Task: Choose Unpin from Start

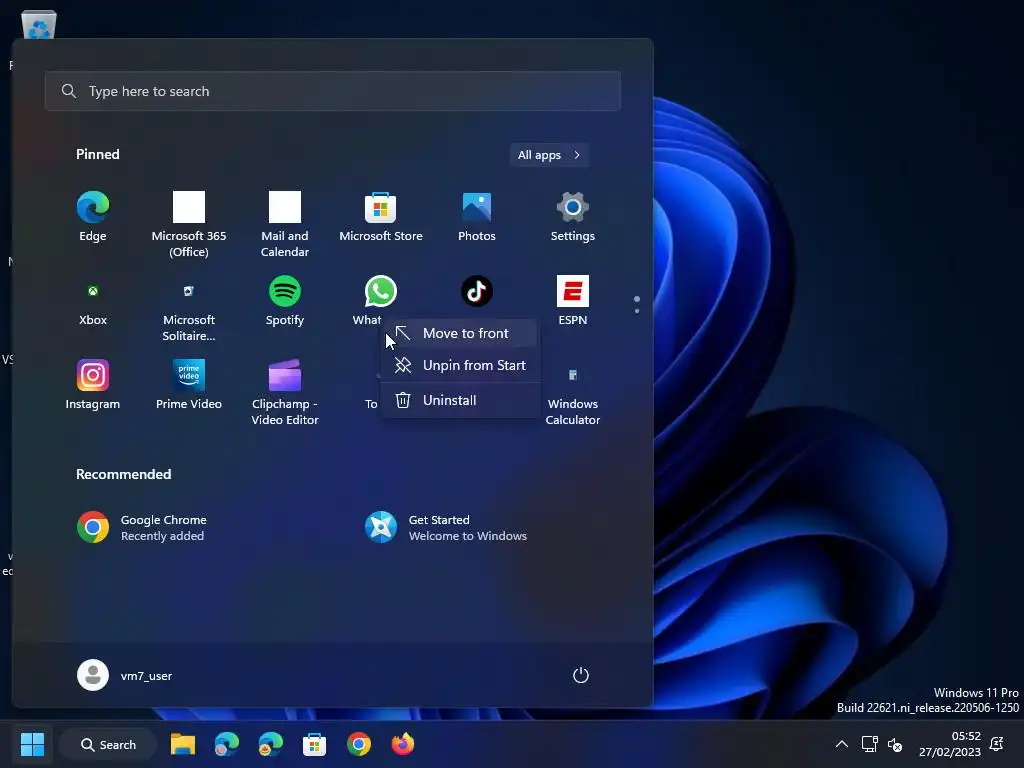Action: click(x=460, y=365)
